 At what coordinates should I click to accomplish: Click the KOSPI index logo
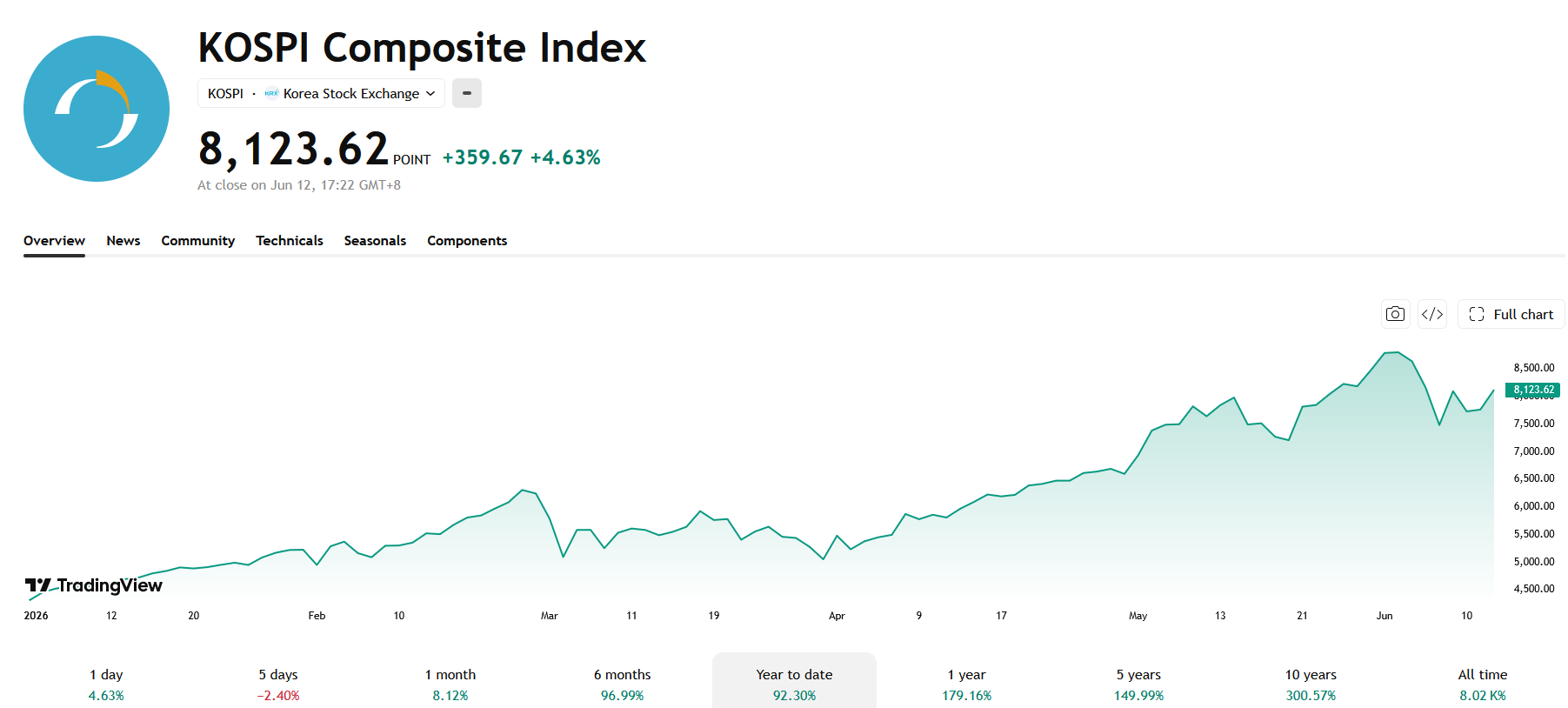(97, 109)
